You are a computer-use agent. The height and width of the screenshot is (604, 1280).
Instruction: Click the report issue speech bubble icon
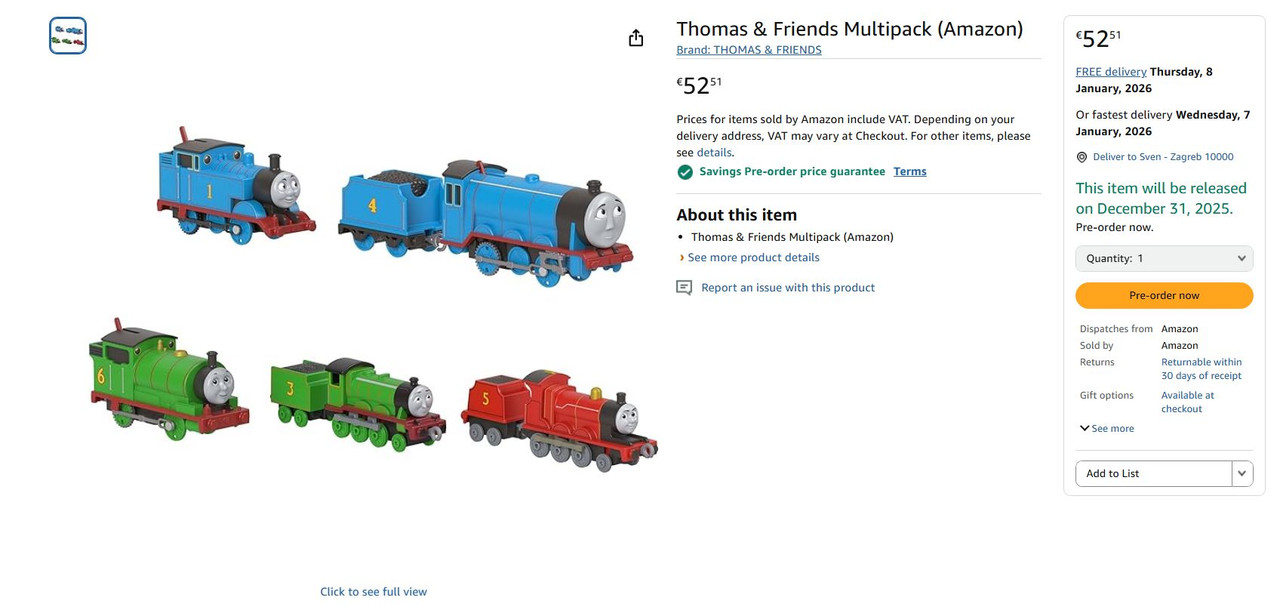click(x=684, y=288)
